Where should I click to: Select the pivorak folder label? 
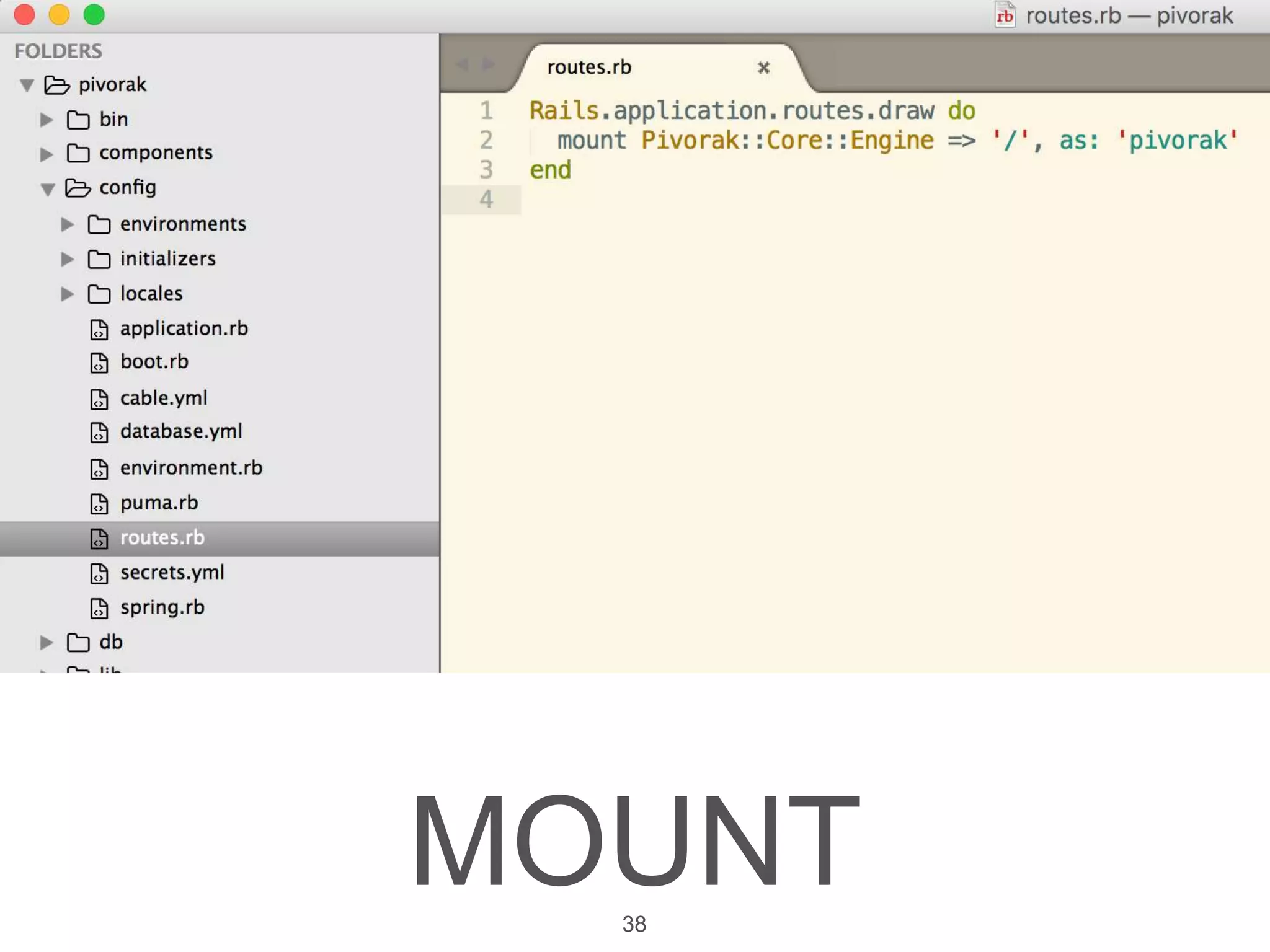(112, 85)
